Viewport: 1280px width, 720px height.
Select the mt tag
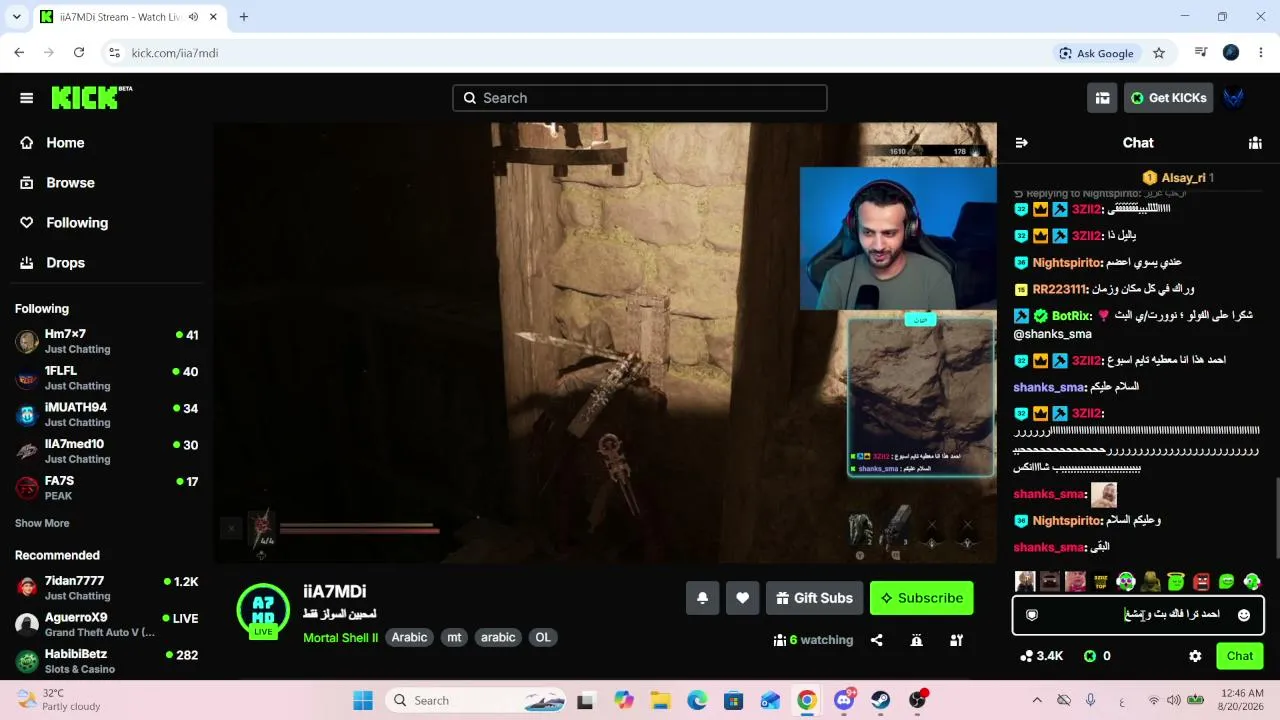tap(454, 637)
